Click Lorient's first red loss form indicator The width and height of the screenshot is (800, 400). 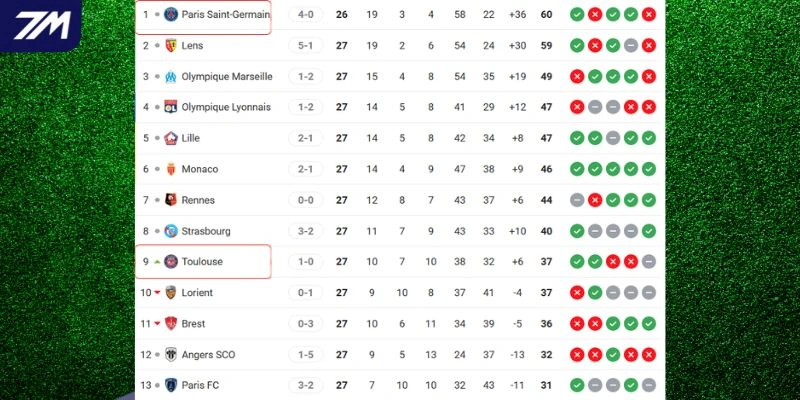577,293
